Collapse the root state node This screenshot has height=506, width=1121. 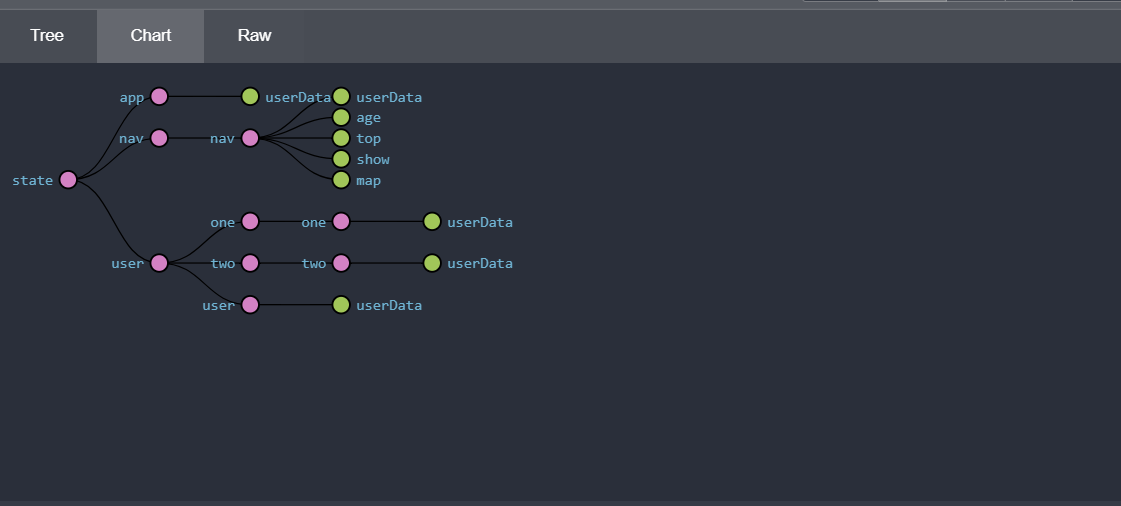click(x=68, y=180)
